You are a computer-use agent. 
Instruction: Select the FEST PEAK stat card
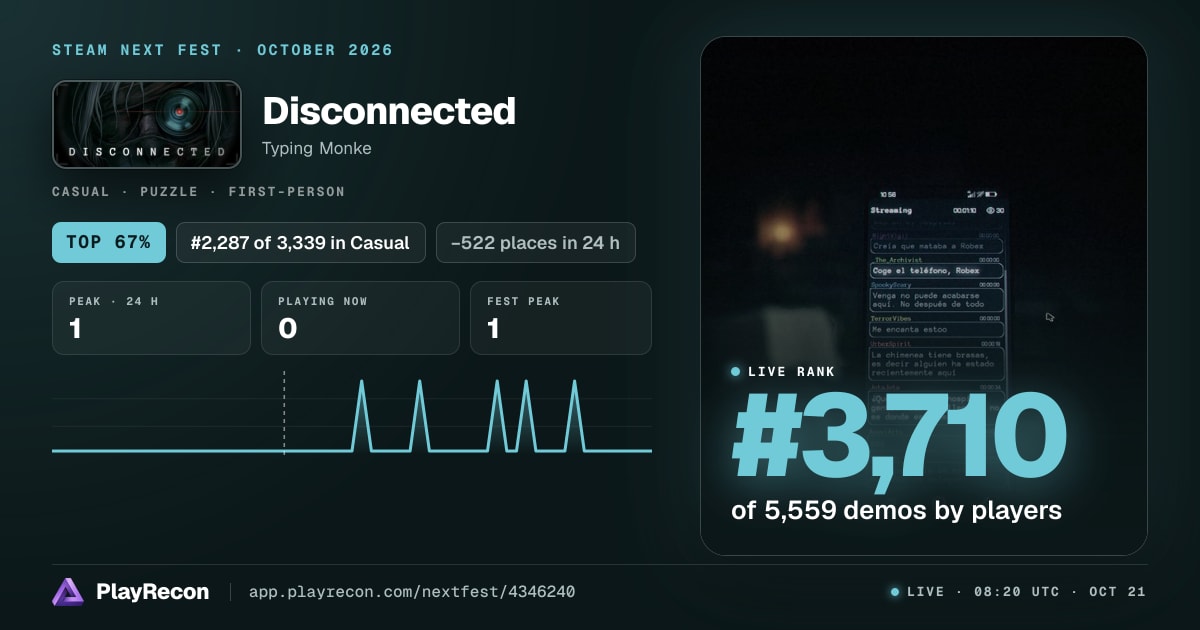[560, 318]
